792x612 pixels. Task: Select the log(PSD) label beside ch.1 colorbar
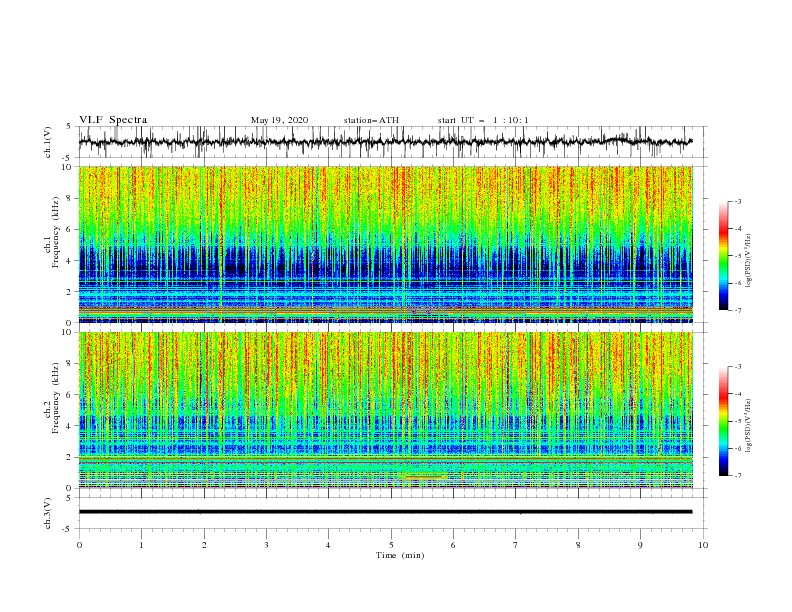(750, 261)
